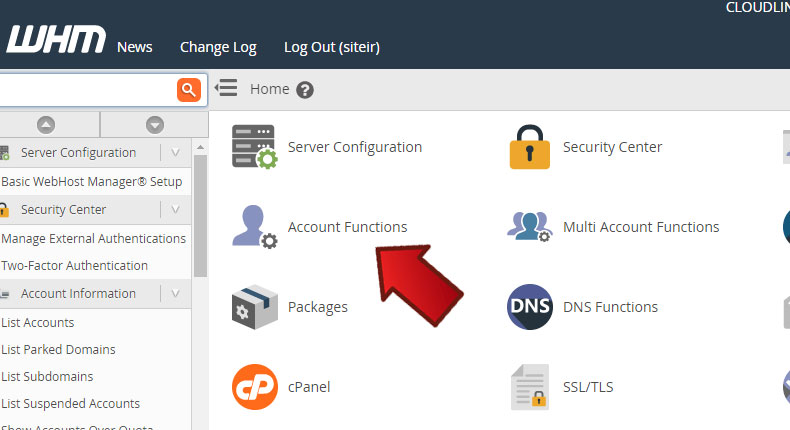
Task: Click the Account Functions user icon
Action: [x=254, y=227]
